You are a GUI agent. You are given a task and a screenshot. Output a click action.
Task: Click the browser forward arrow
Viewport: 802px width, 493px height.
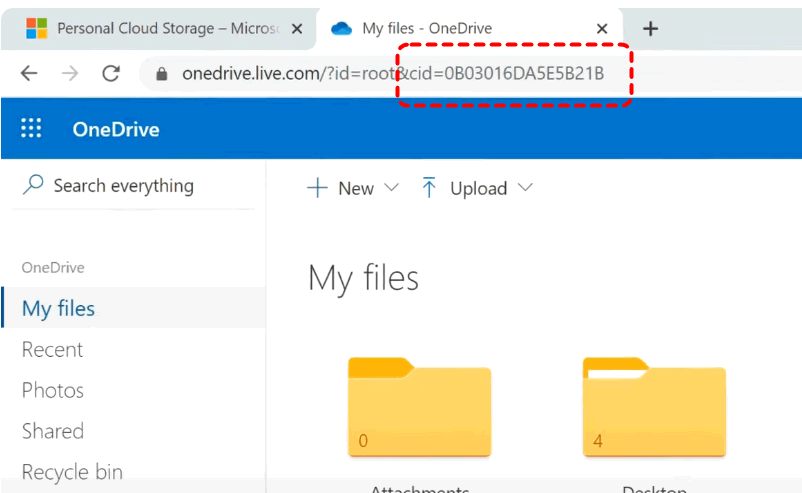coord(70,74)
